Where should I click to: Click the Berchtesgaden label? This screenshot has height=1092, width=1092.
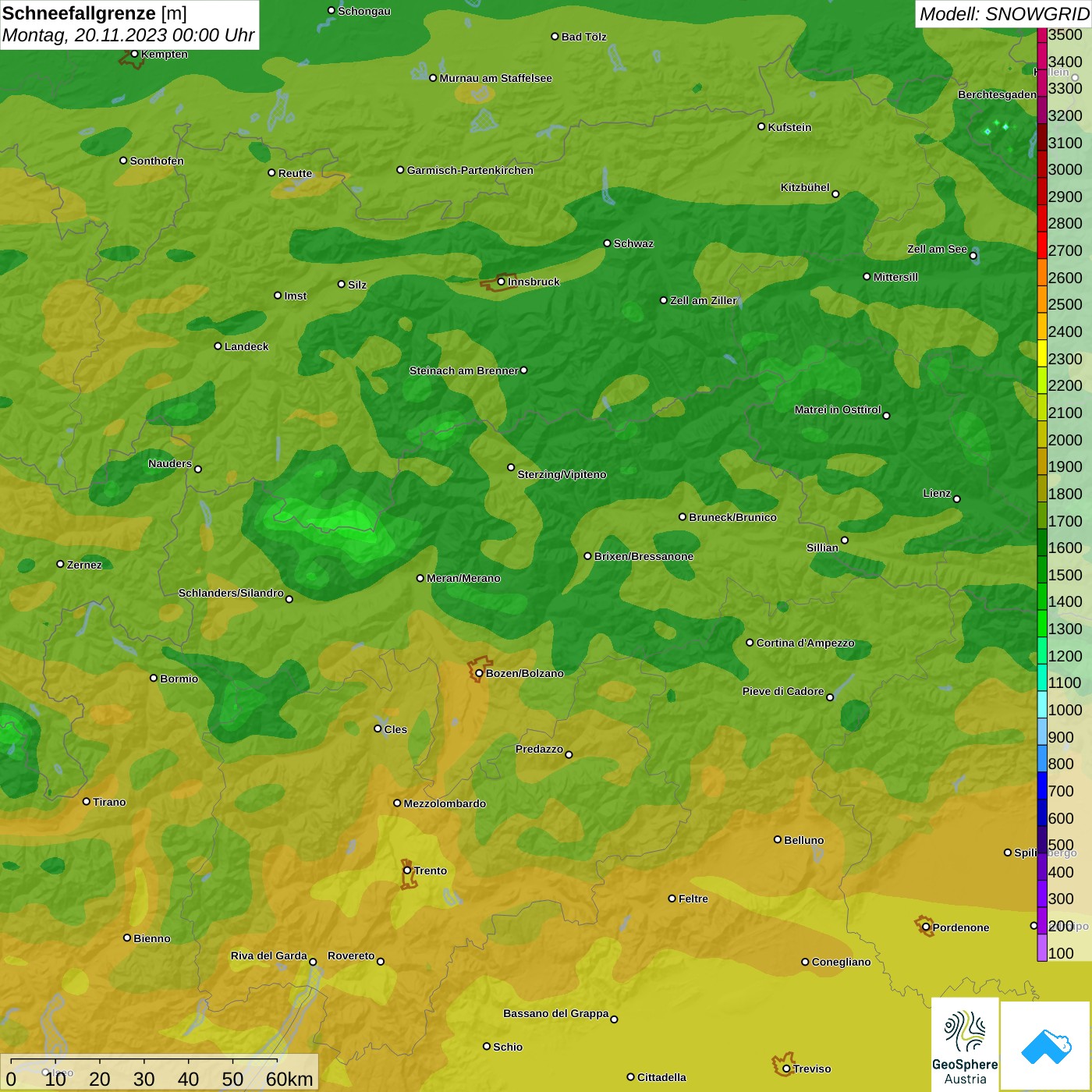(997, 95)
